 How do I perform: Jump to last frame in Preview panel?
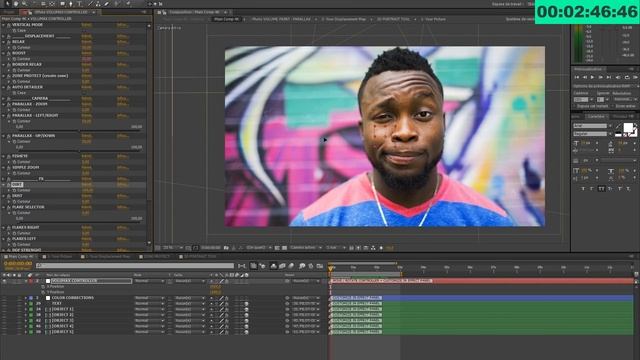[x=609, y=77]
